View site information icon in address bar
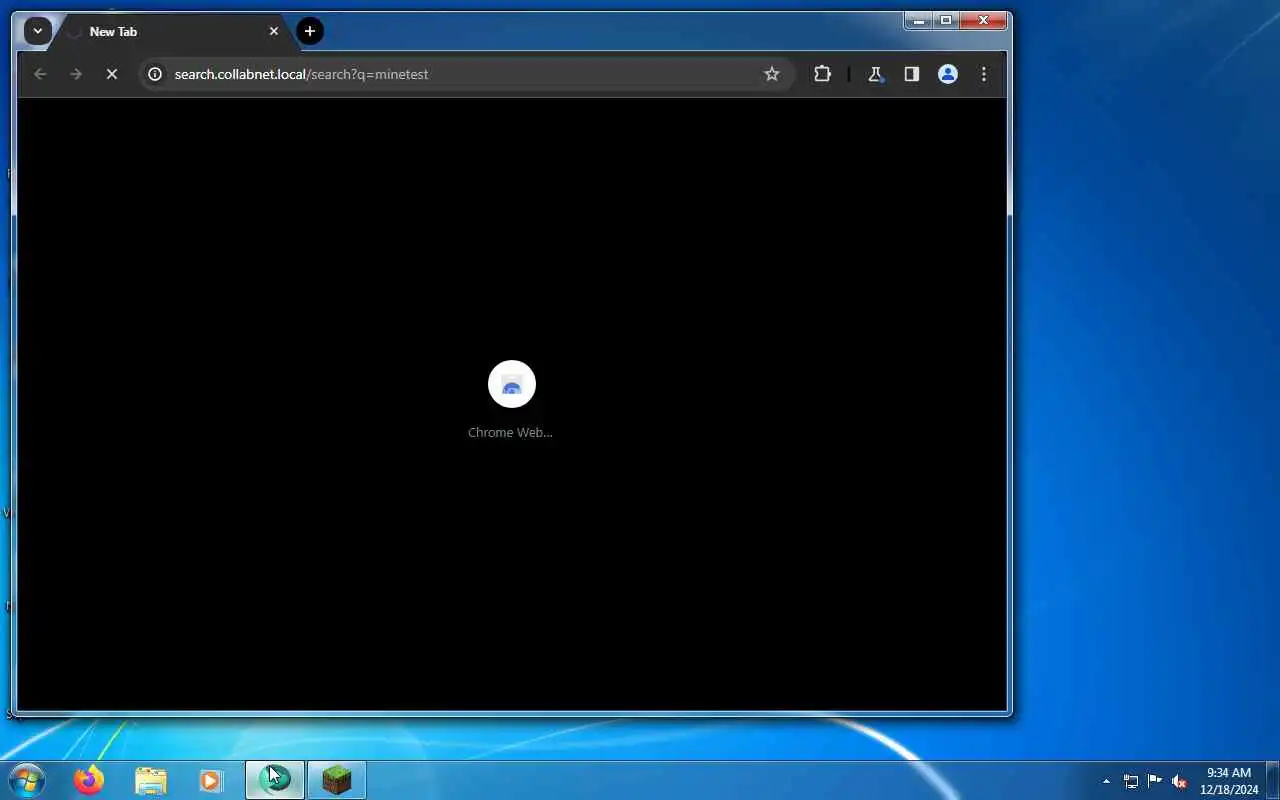The width and height of the screenshot is (1280, 800). click(155, 74)
